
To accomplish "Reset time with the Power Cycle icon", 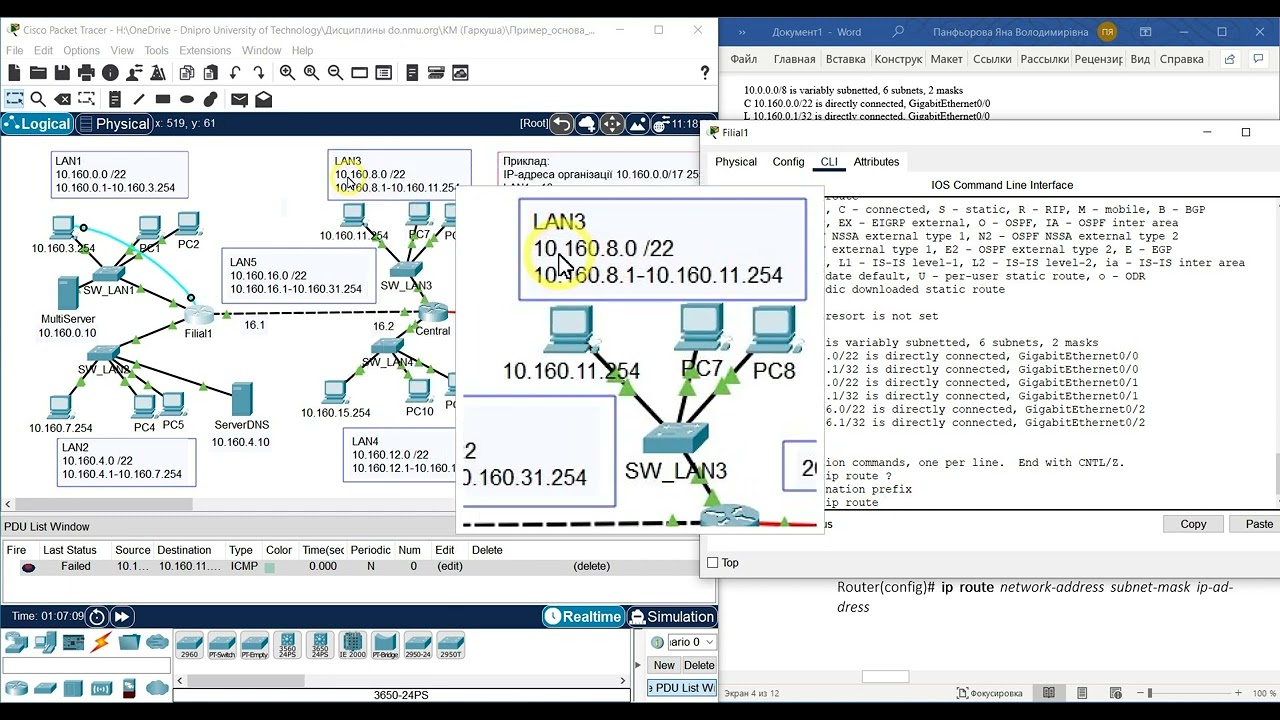I will pos(97,617).
